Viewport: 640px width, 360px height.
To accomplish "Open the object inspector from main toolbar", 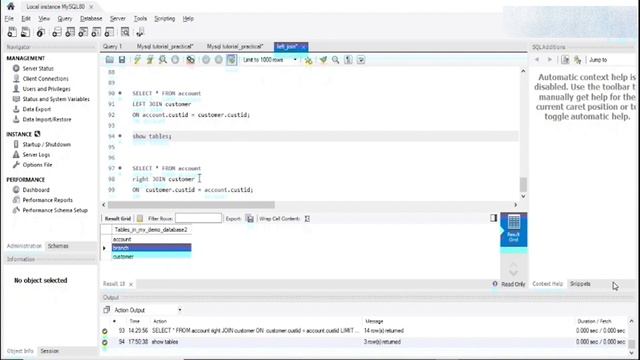I will tap(40, 32).
